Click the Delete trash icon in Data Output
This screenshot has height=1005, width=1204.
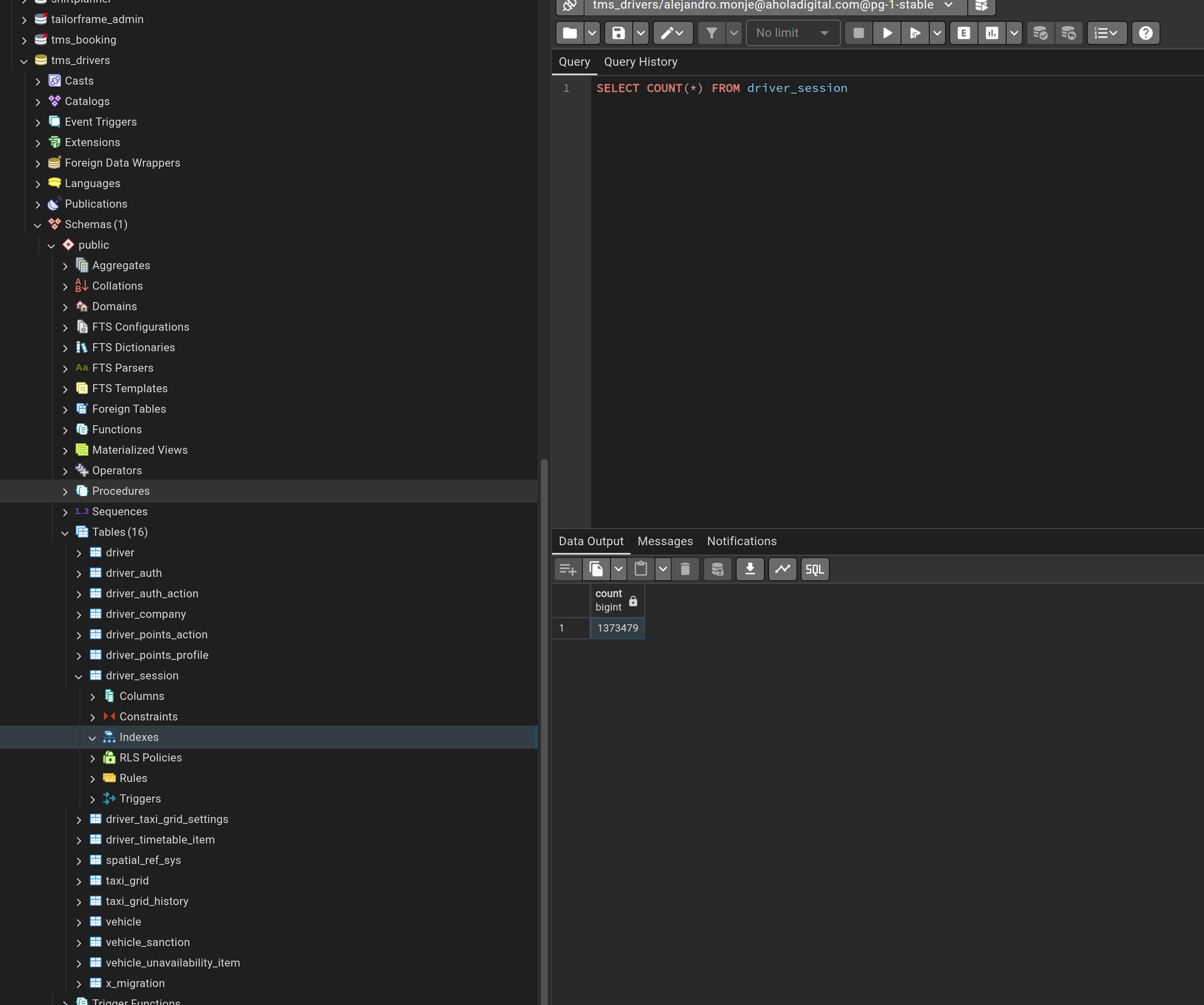pyautogui.click(x=685, y=569)
